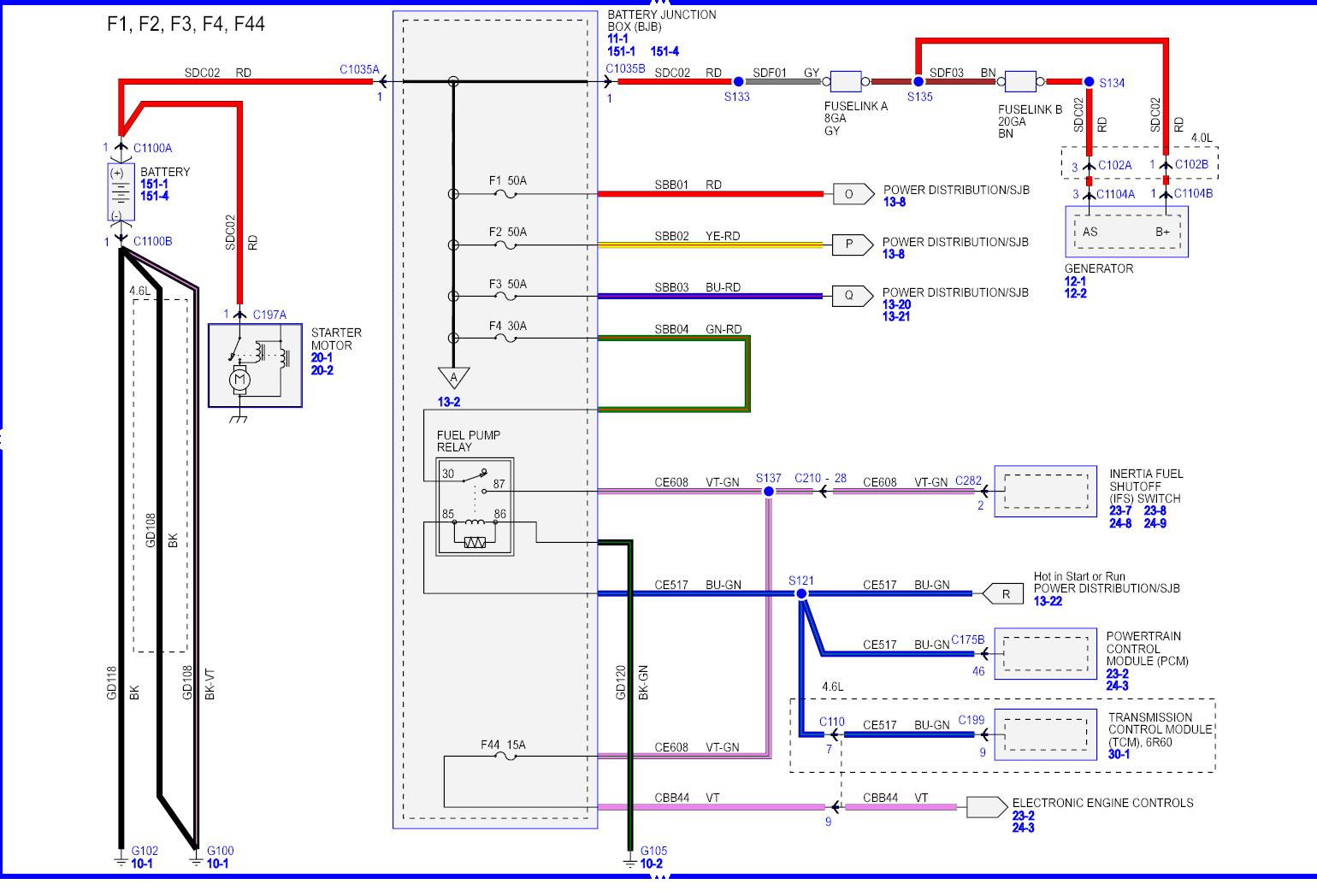Viewport: 1317px width, 896px height.
Task: Click the triangle A connector symbol
Action: pos(453,378)
